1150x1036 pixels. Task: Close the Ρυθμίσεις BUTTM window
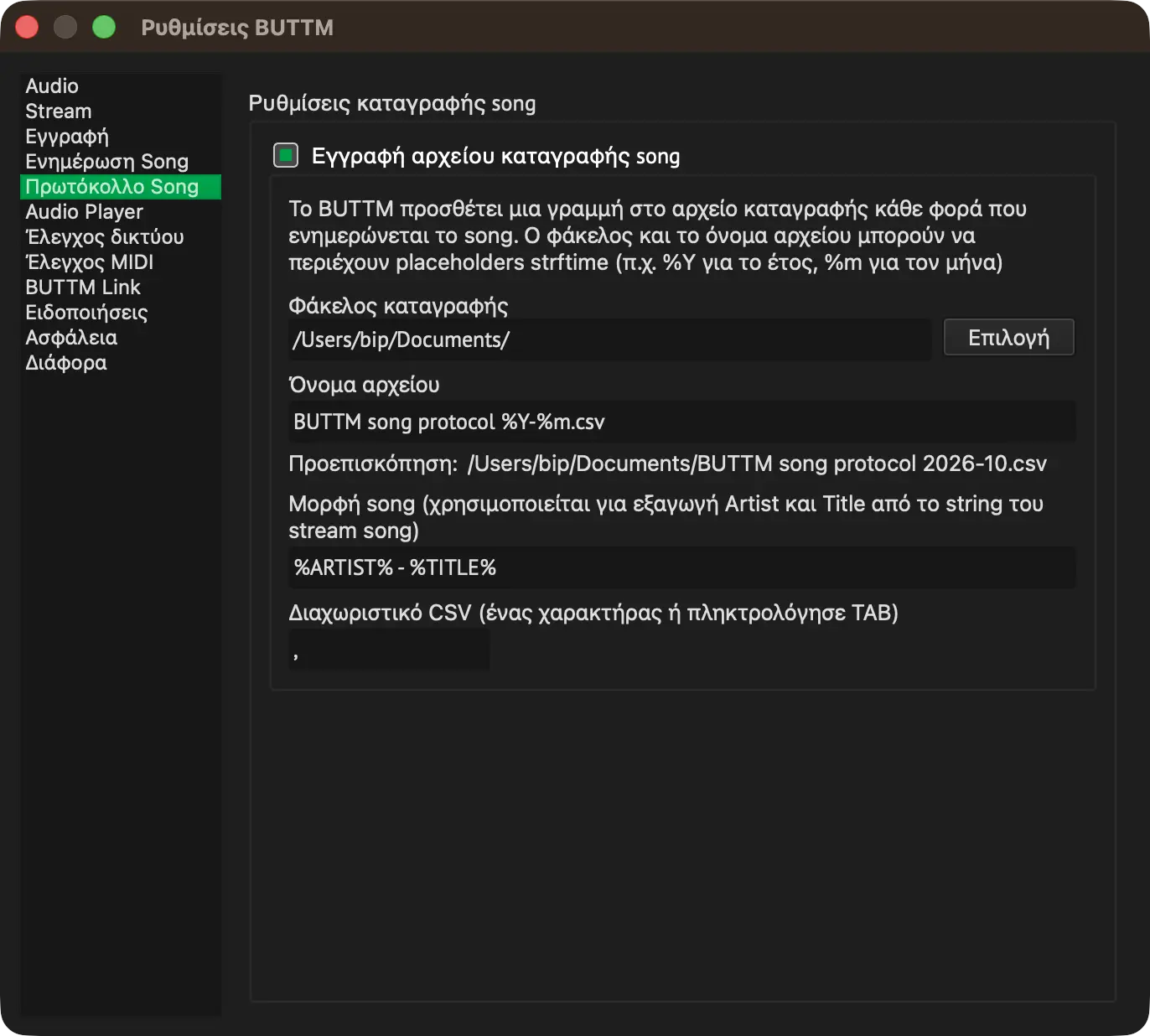coord(28,28)
